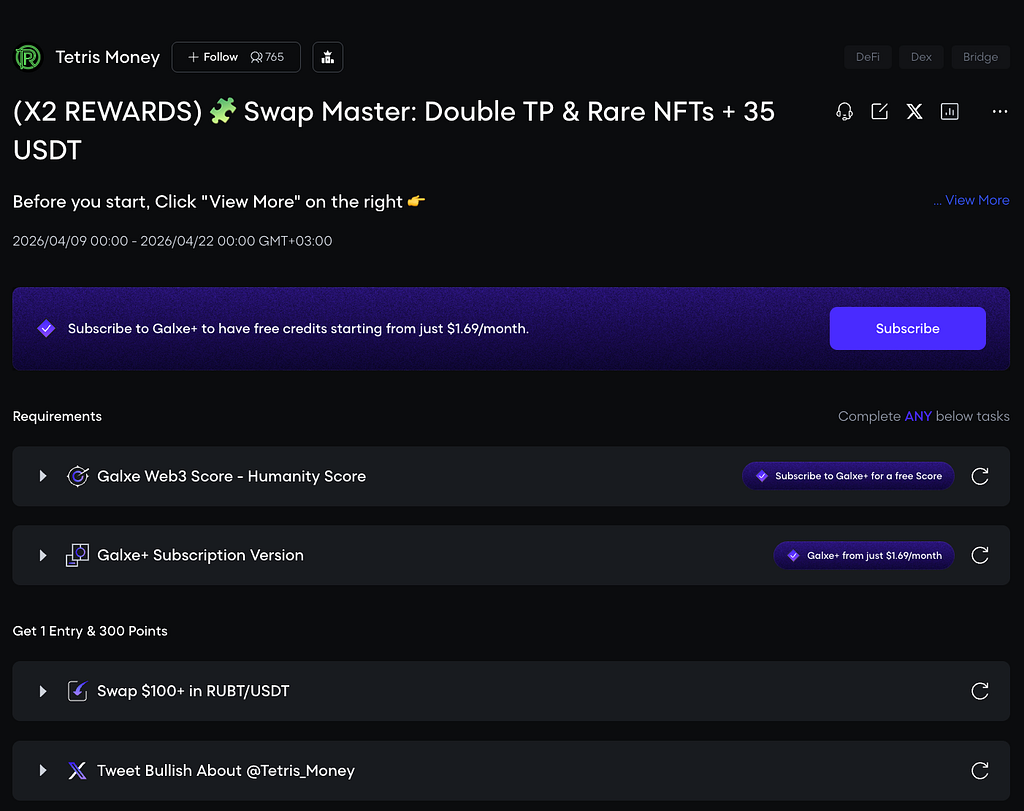Refresh the Galxe+ Subscription Version task
The height and width of the screenshot is (811, 1024).
980,556
